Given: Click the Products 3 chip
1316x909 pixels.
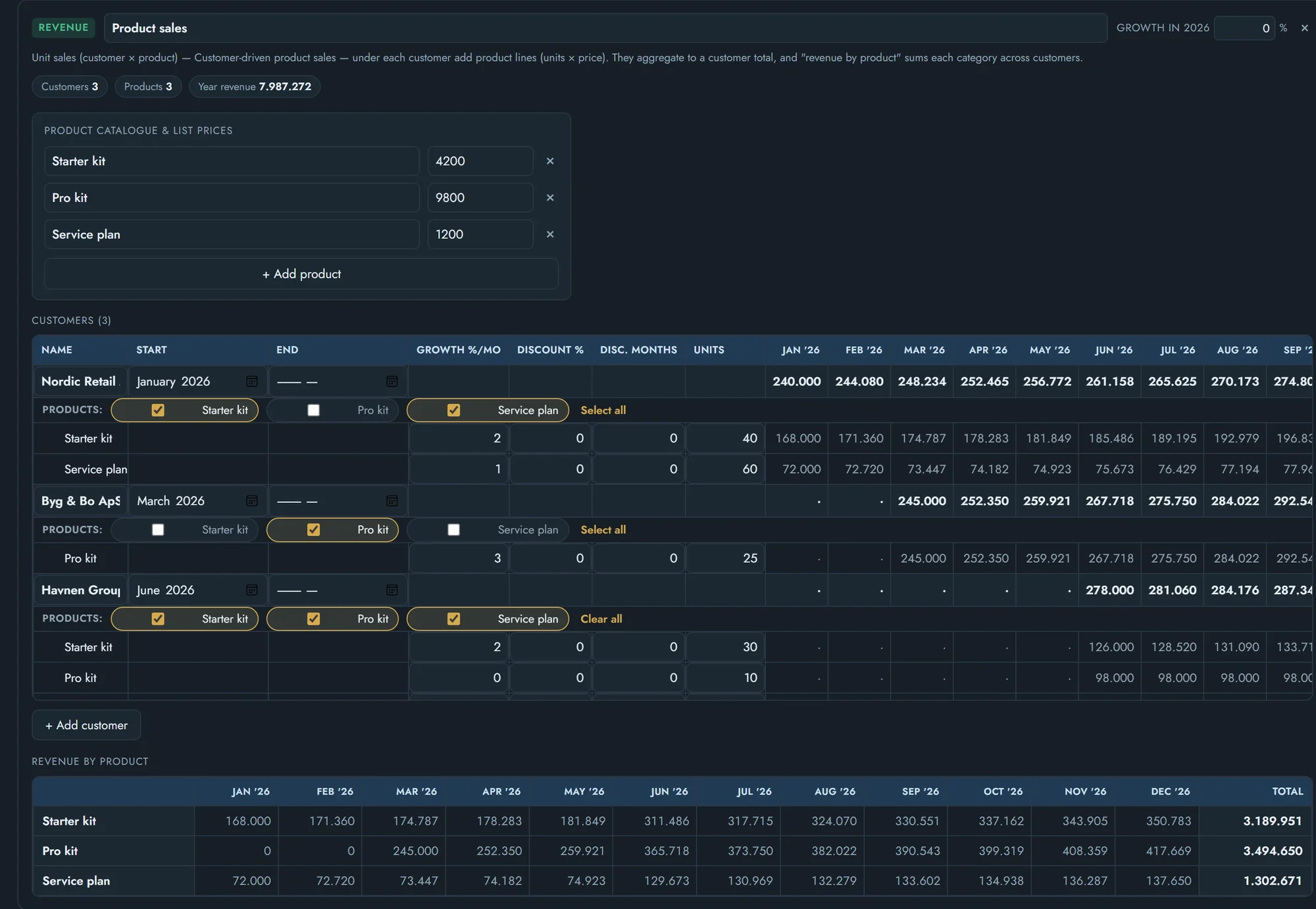Looking at the screenshot, I should pyautogui.click(x=148, y=87).
